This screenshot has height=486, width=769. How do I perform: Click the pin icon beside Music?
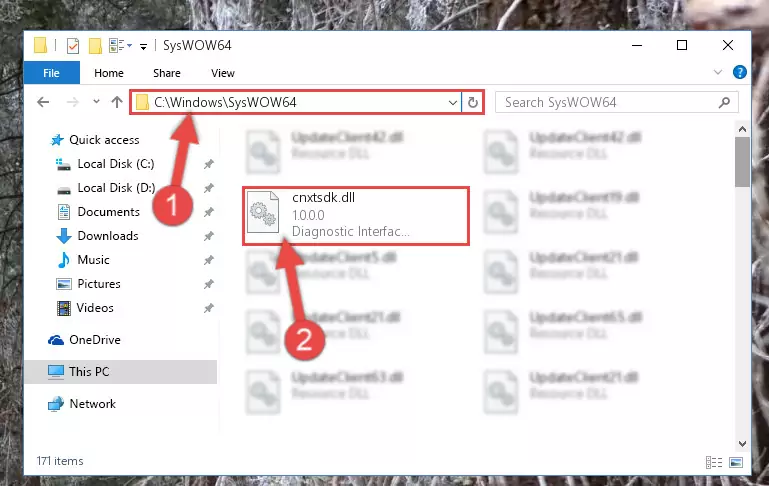click(208, 260)
